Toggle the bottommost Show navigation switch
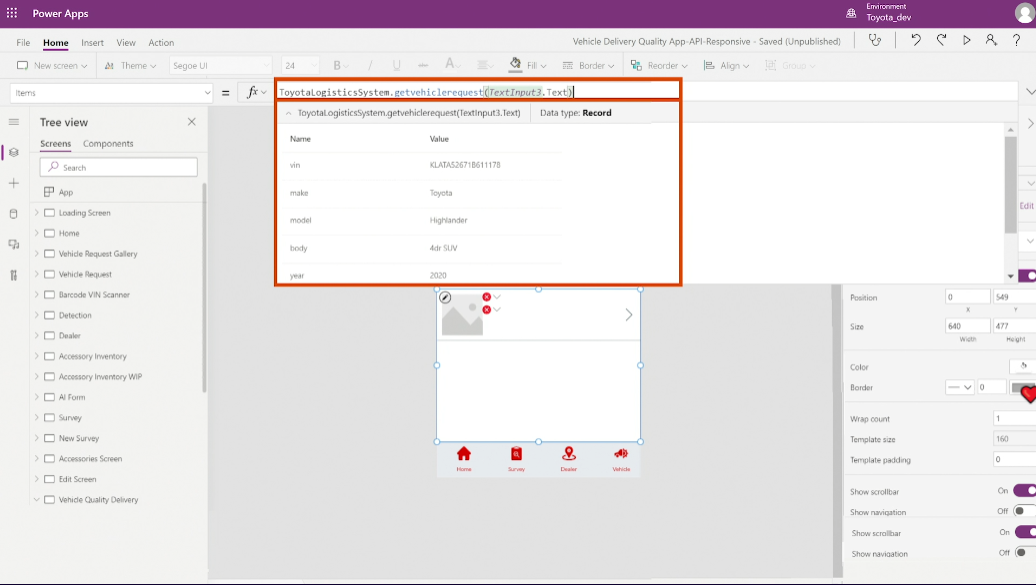1036x585 pixels. pyautogui.click(x=1024, y=553)
